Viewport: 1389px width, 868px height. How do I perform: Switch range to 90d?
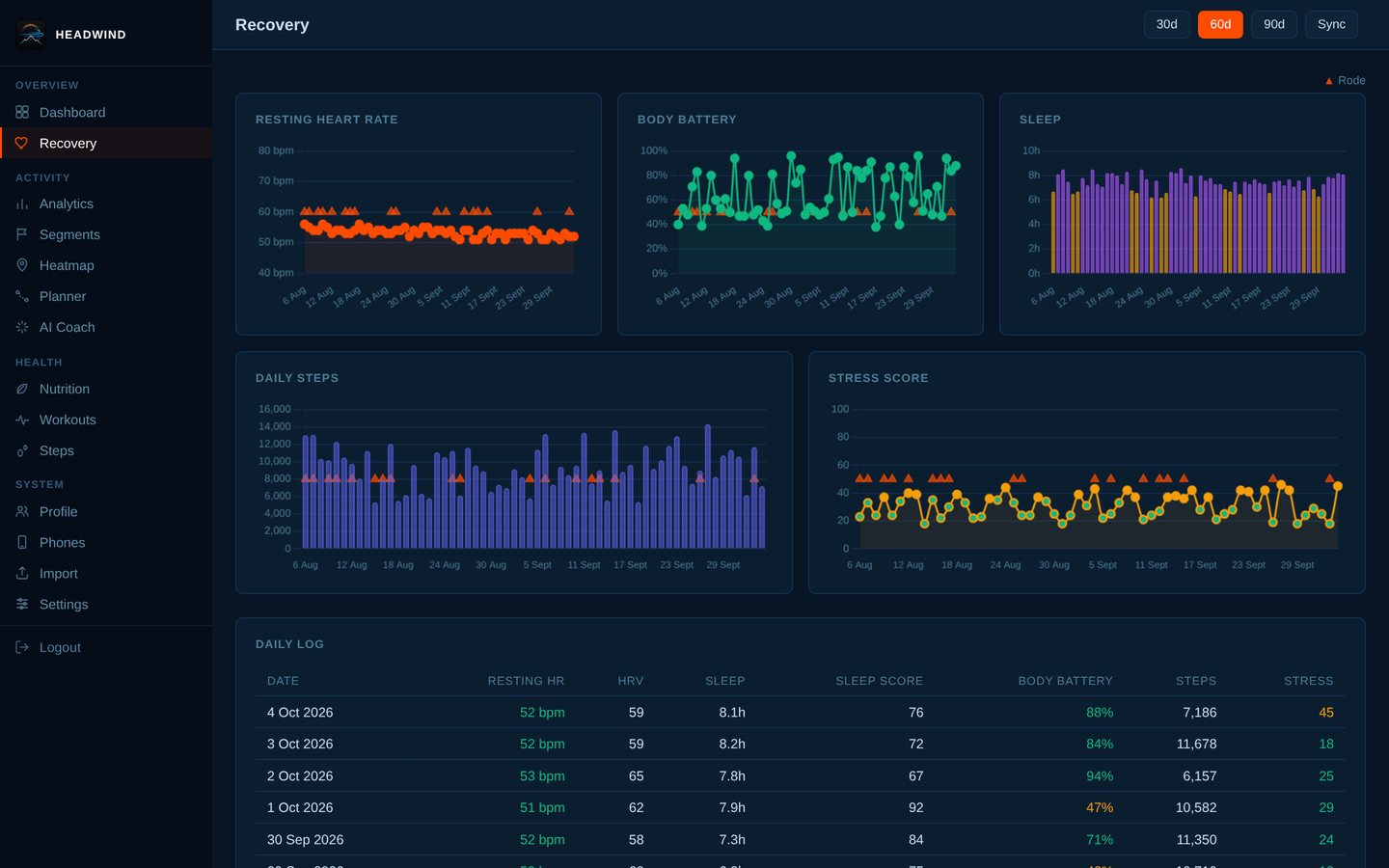coord(1274,24)
